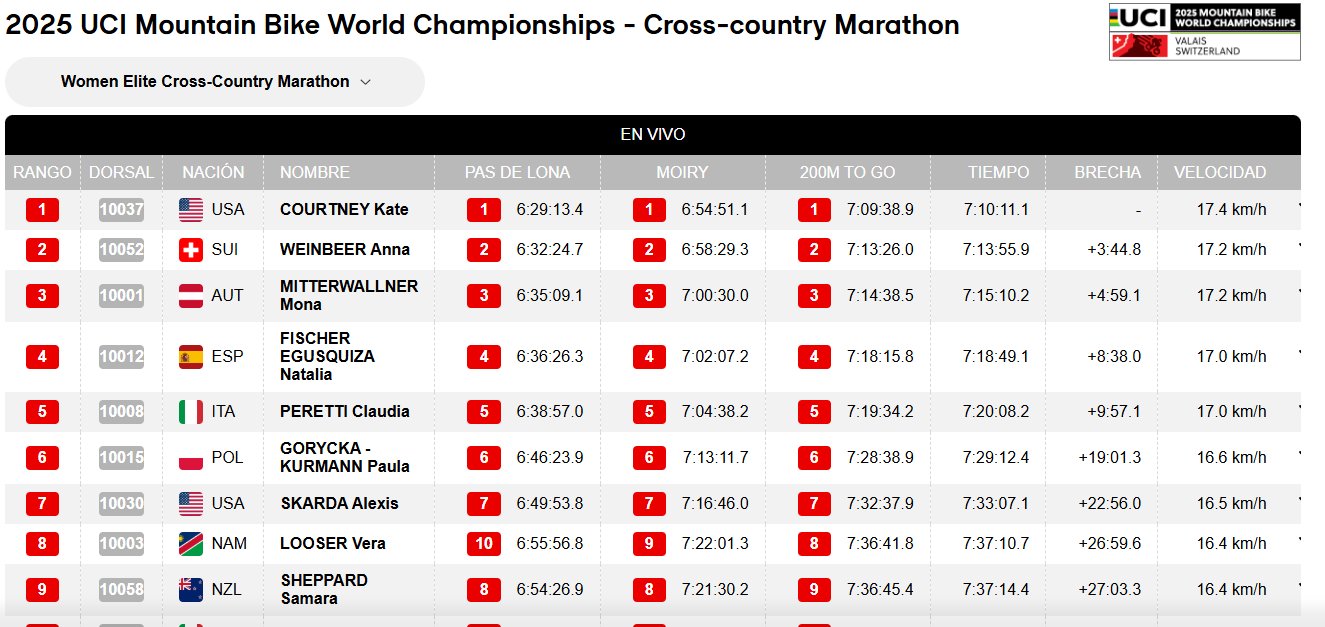Click the Namibian flag beside Looser Vera
The image size is (1325, 627).
[191, 543]
